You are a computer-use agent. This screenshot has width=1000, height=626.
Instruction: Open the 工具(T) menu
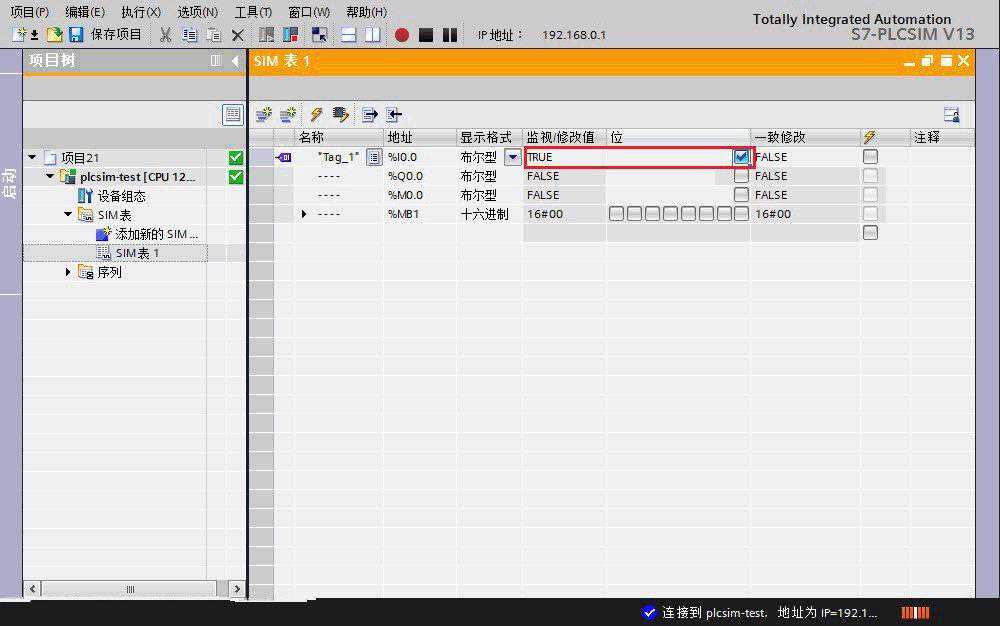[253, 12]
